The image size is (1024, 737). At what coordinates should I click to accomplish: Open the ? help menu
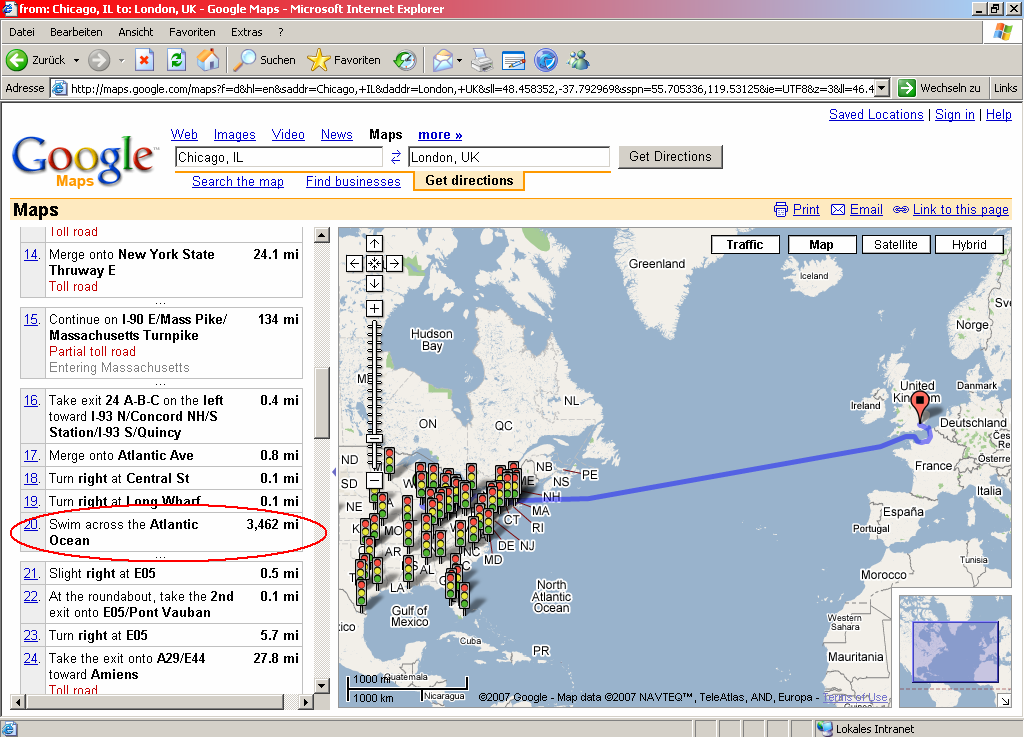(281, 32)
